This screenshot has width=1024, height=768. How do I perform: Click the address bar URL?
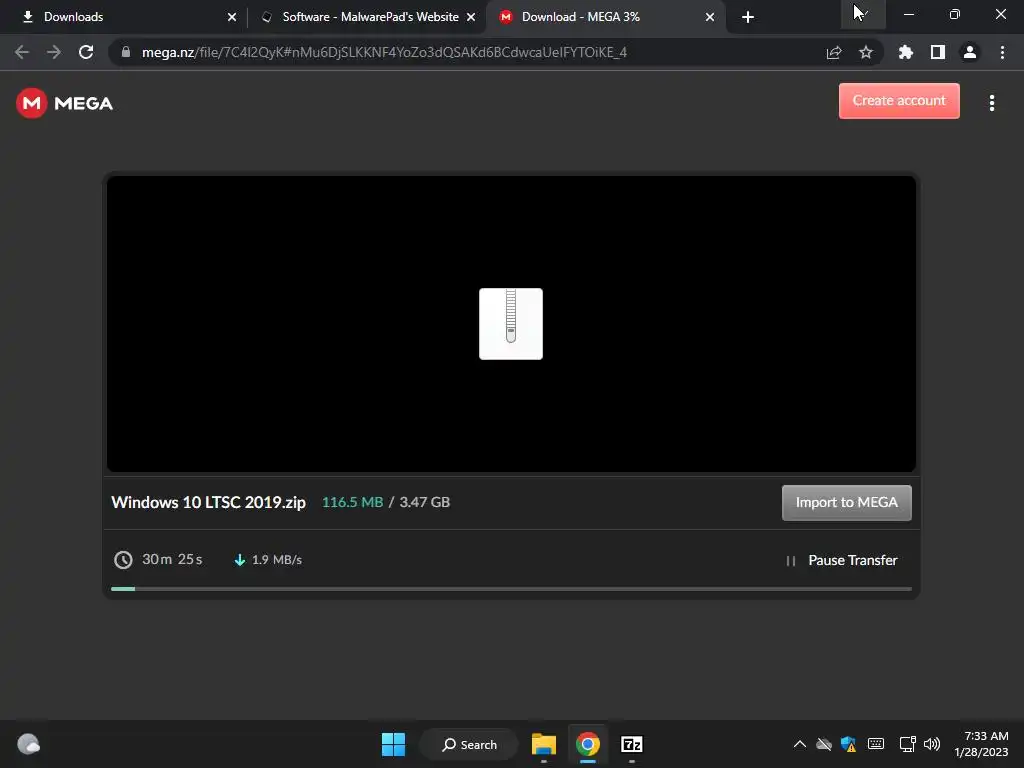[384, 52]
